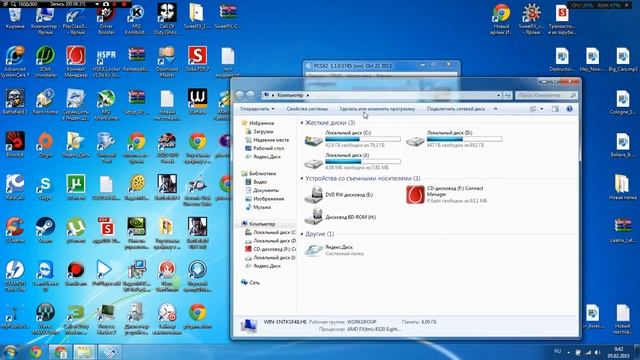
Task: Open Origin desktop shortcut
Action: (x=45, y=145)
